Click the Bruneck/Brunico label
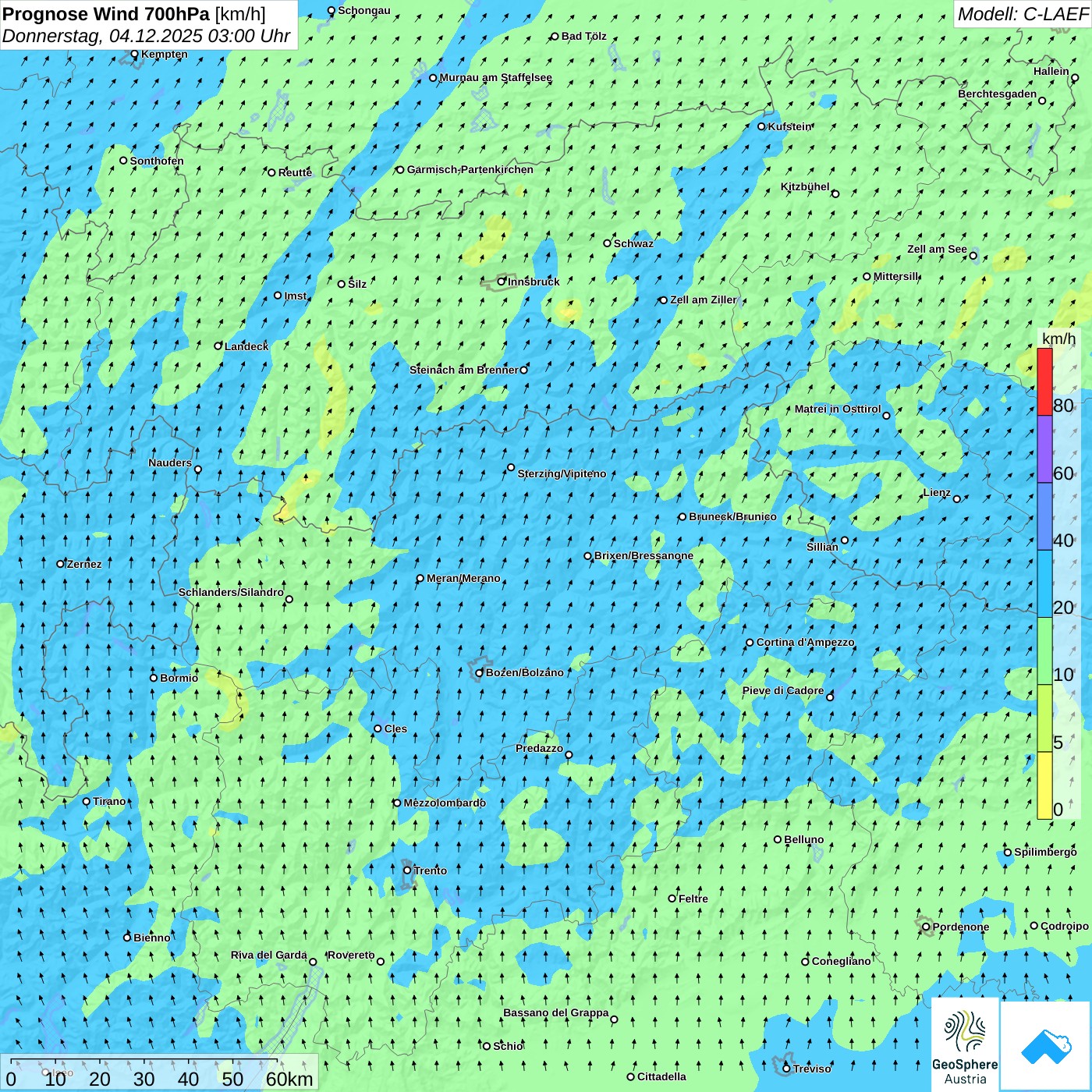The height and width of the screenshot is (1092, 1092). (732, 516)
